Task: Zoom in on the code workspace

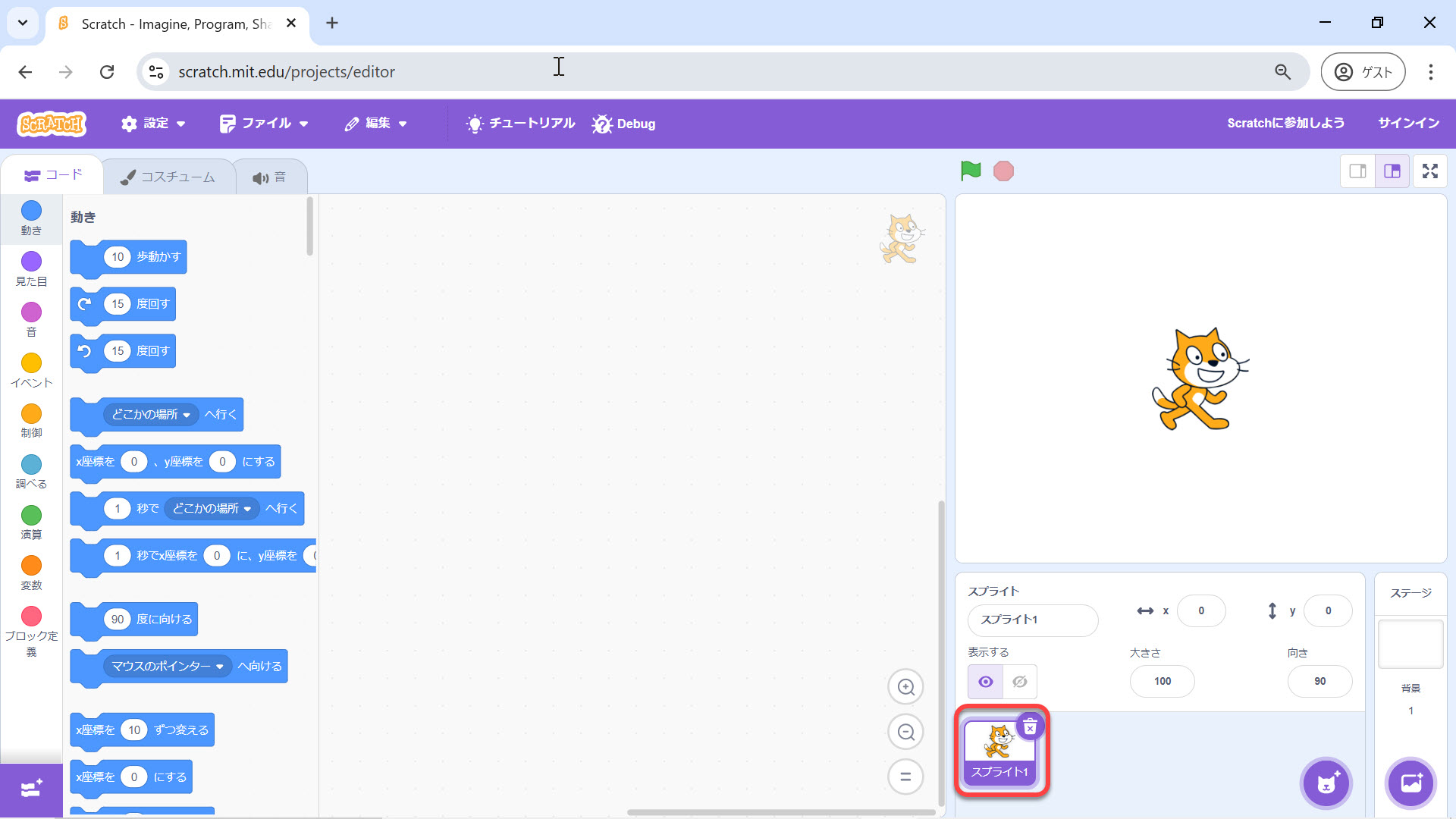Action: [x=905, y=687]
